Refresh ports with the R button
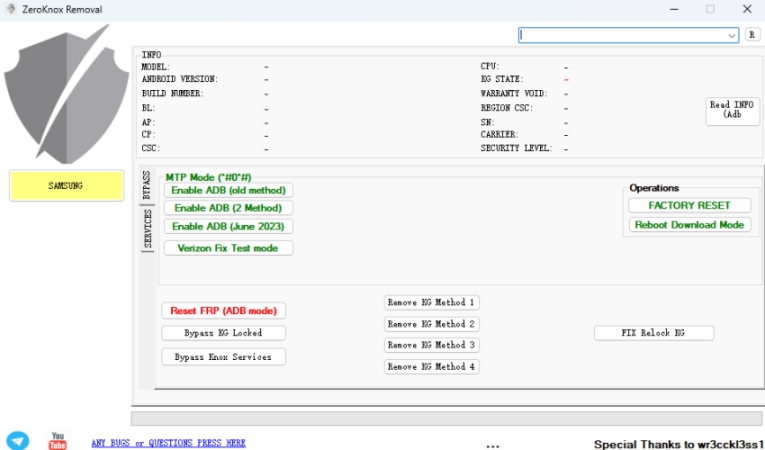 (752, 35)
